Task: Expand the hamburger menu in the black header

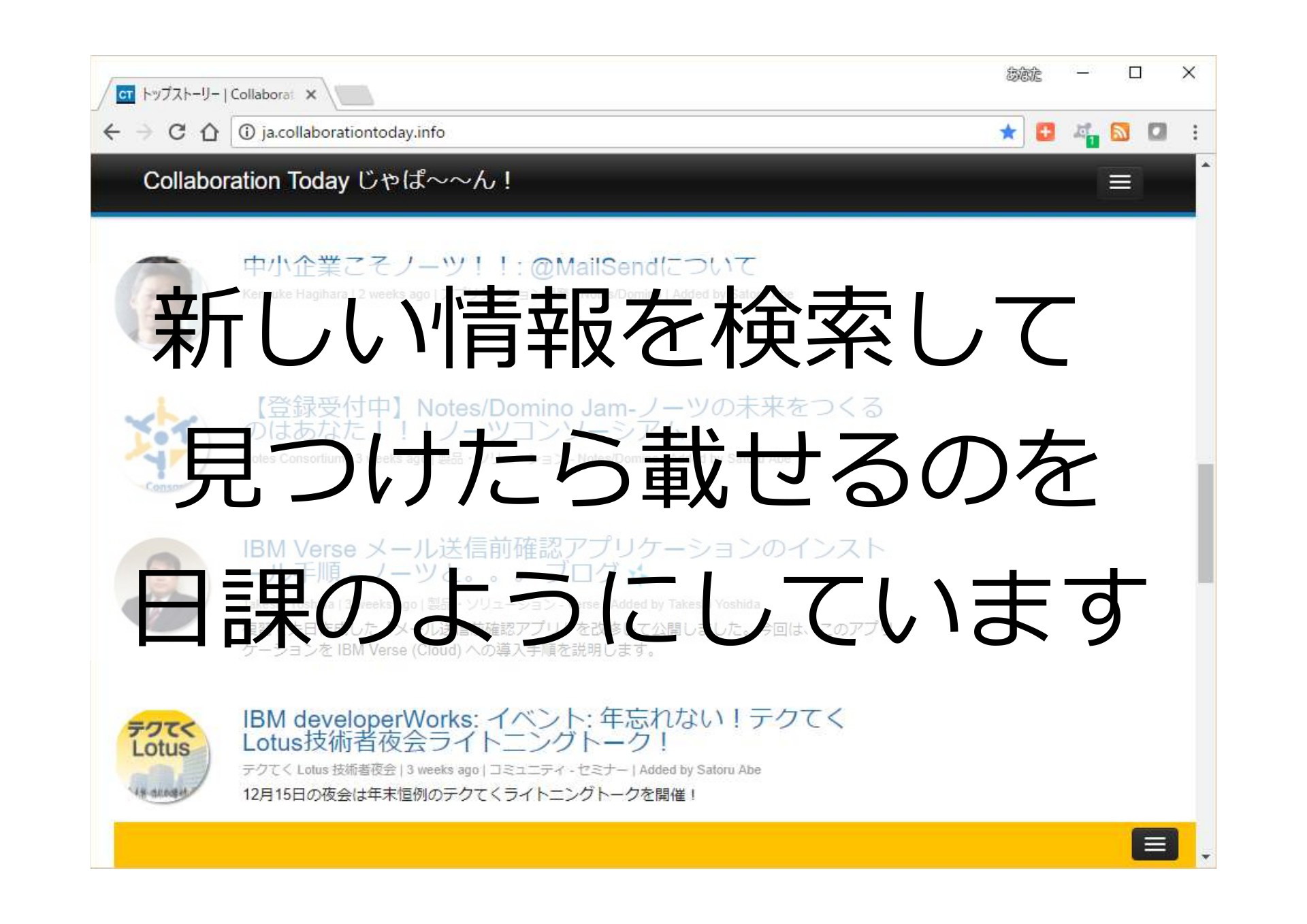Action: [x=1120, y=182]
